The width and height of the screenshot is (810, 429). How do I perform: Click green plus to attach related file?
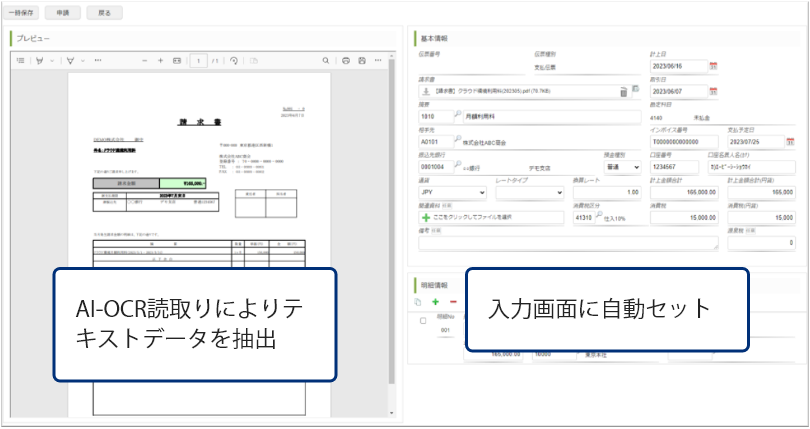pyautogui.click(x=426, y=218)
